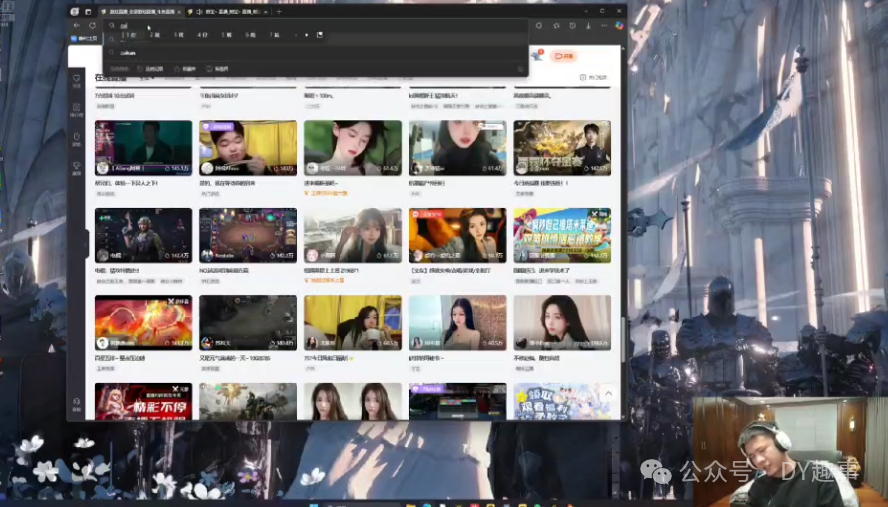Open the browser downloads icon
888x507 pixels.
point(588,25)
